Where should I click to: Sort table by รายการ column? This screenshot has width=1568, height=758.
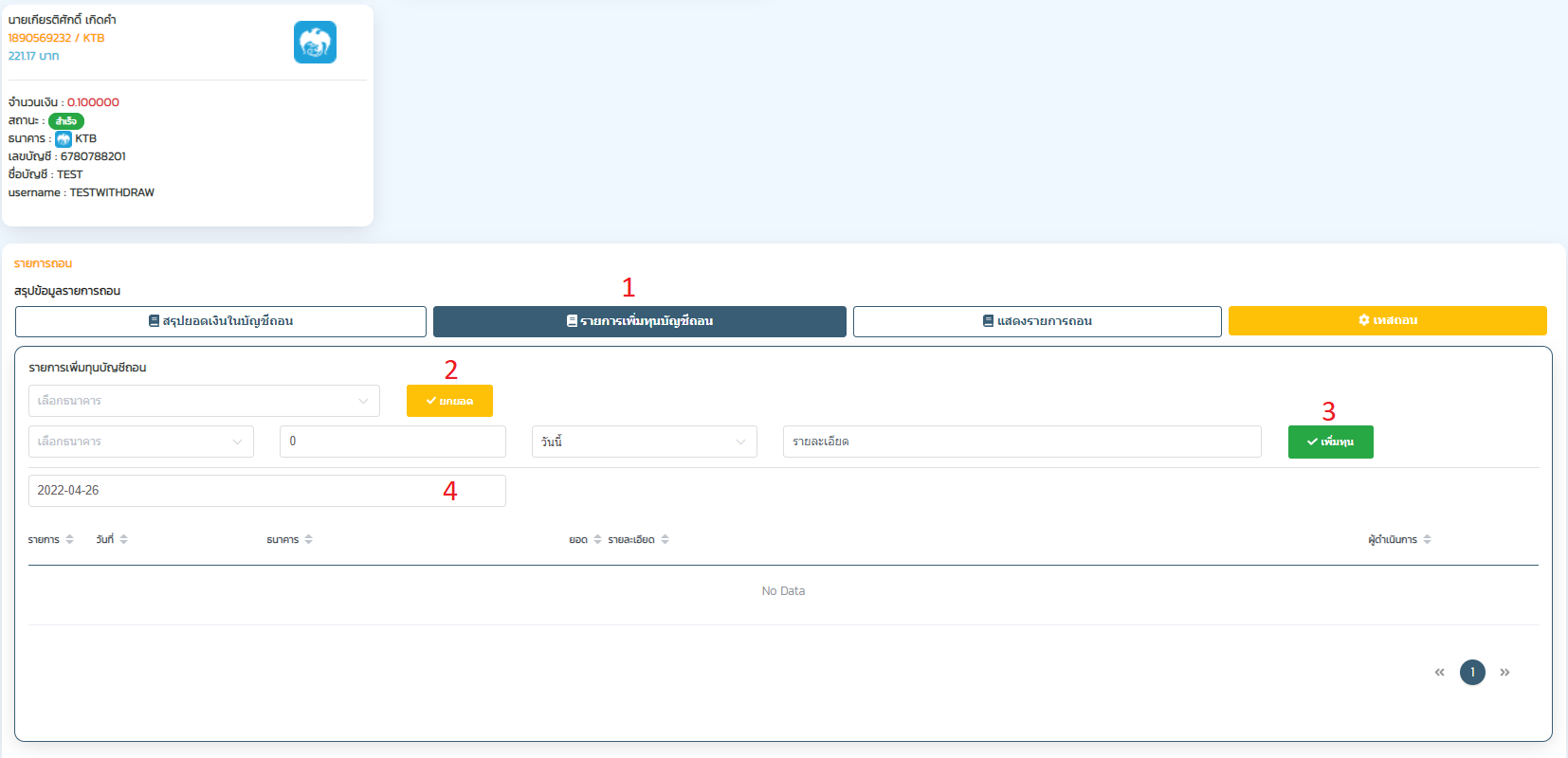coord(69,540)
